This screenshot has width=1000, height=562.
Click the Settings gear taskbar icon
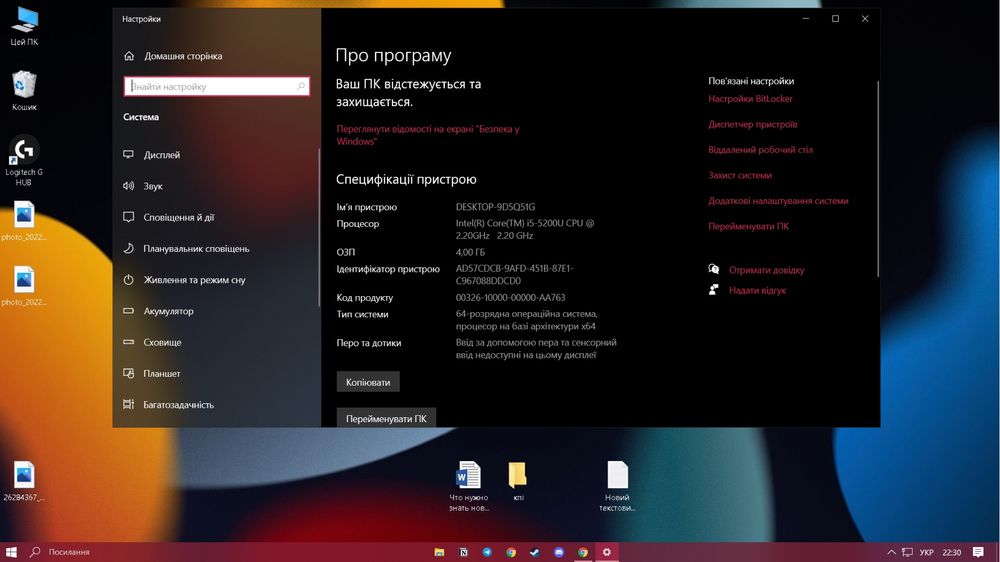click(607, 552)
